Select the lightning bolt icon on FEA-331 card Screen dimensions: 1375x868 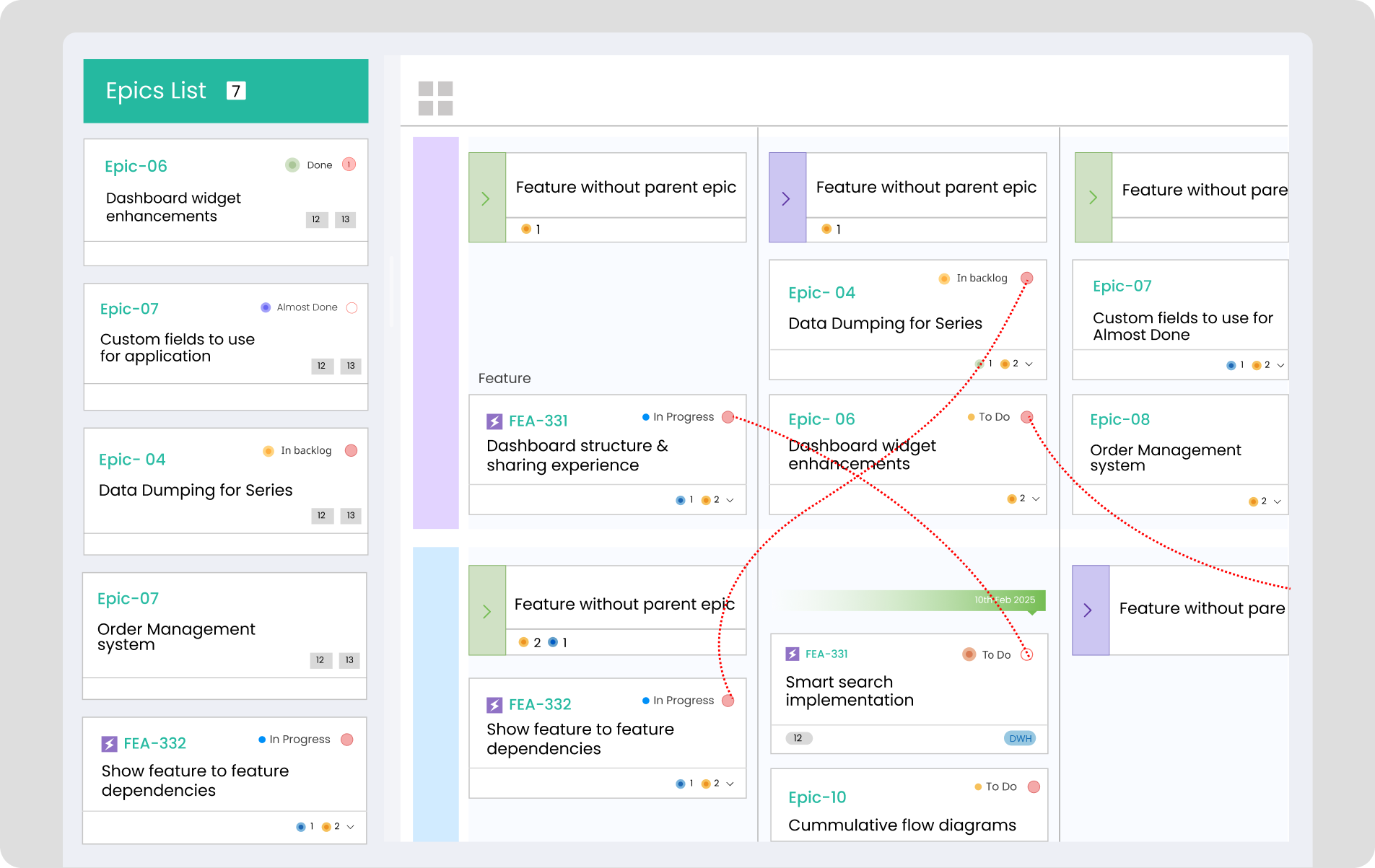point(494,421)
